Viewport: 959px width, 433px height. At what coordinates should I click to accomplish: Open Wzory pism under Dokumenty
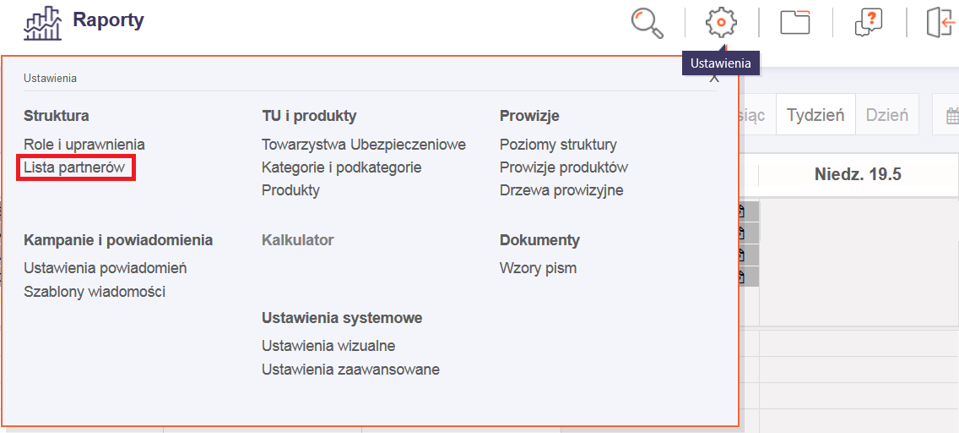(538, 268)
